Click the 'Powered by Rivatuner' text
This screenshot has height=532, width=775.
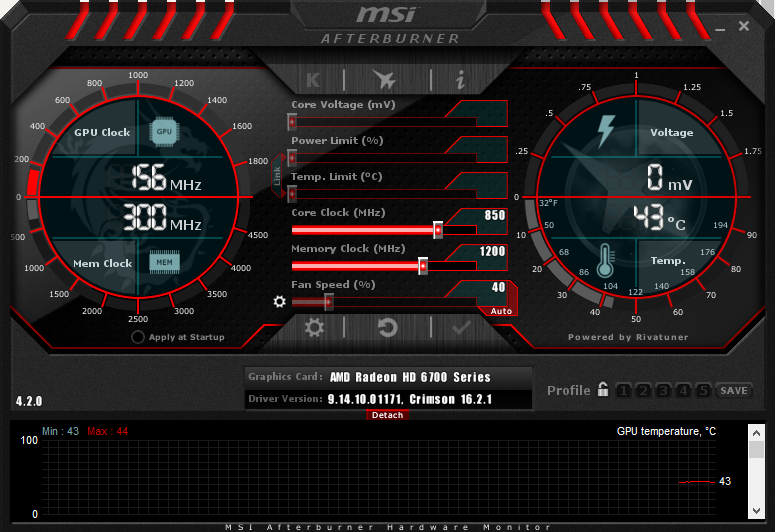(x=628, y=337)
